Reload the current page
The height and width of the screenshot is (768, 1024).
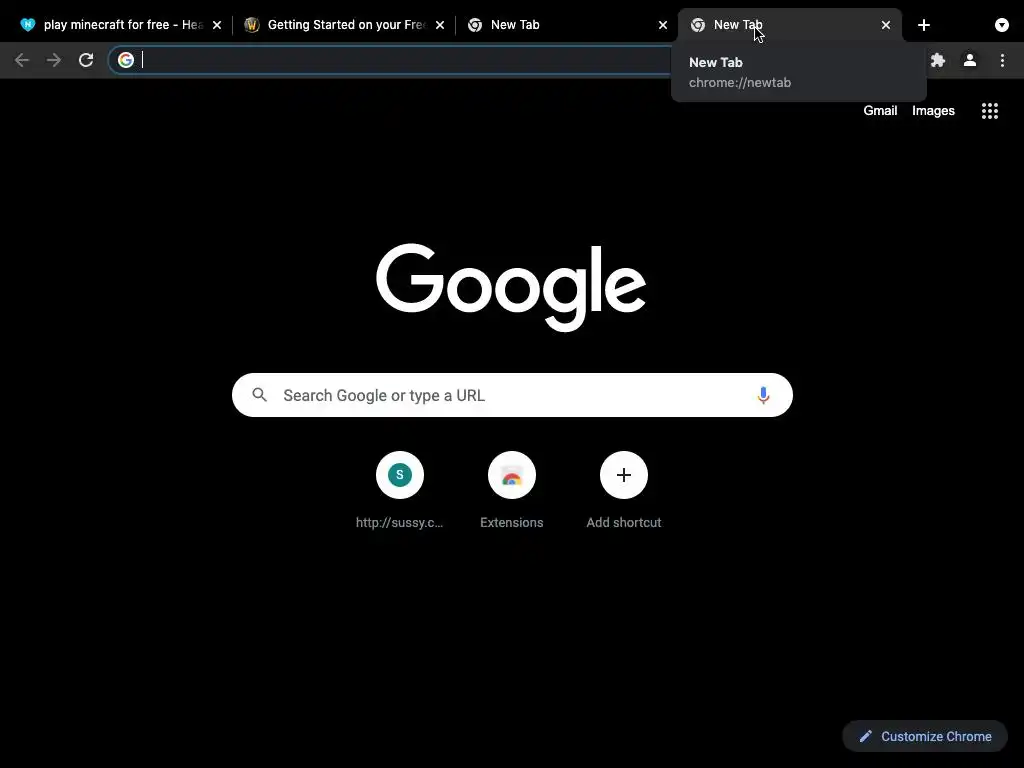(86, 60)
